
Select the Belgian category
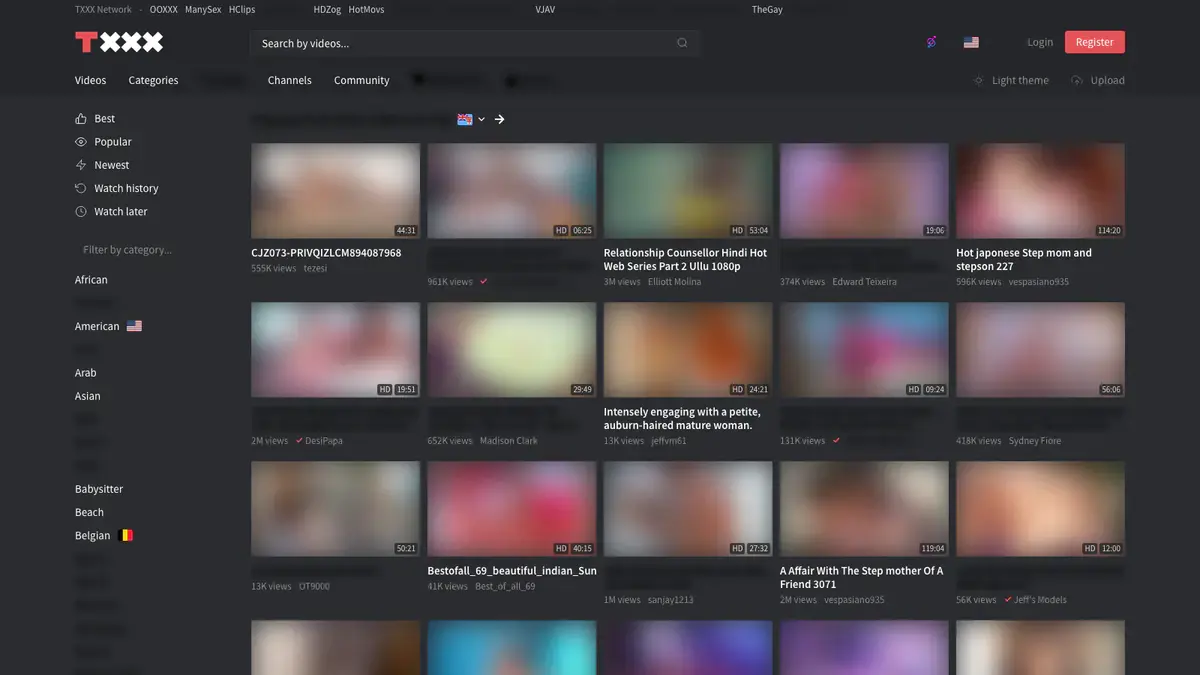click(x=93, y=535)
